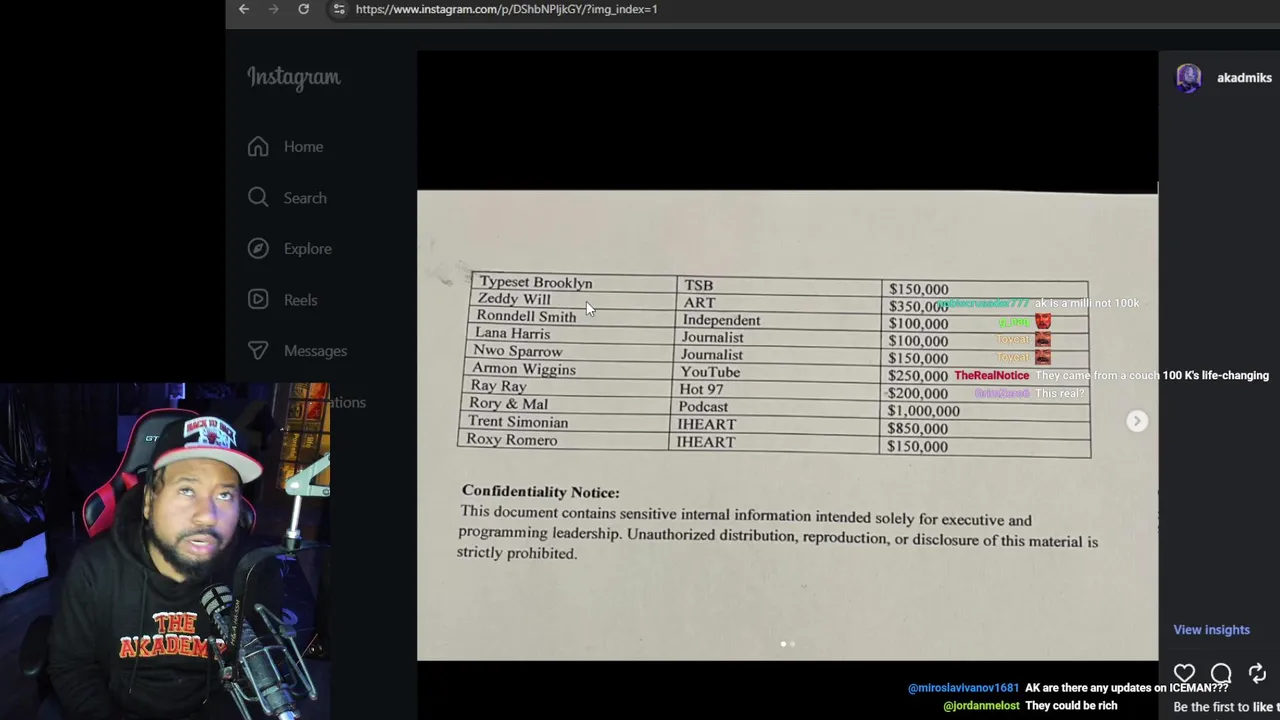Click the akadmiks profile avatar

point(1188,78)
